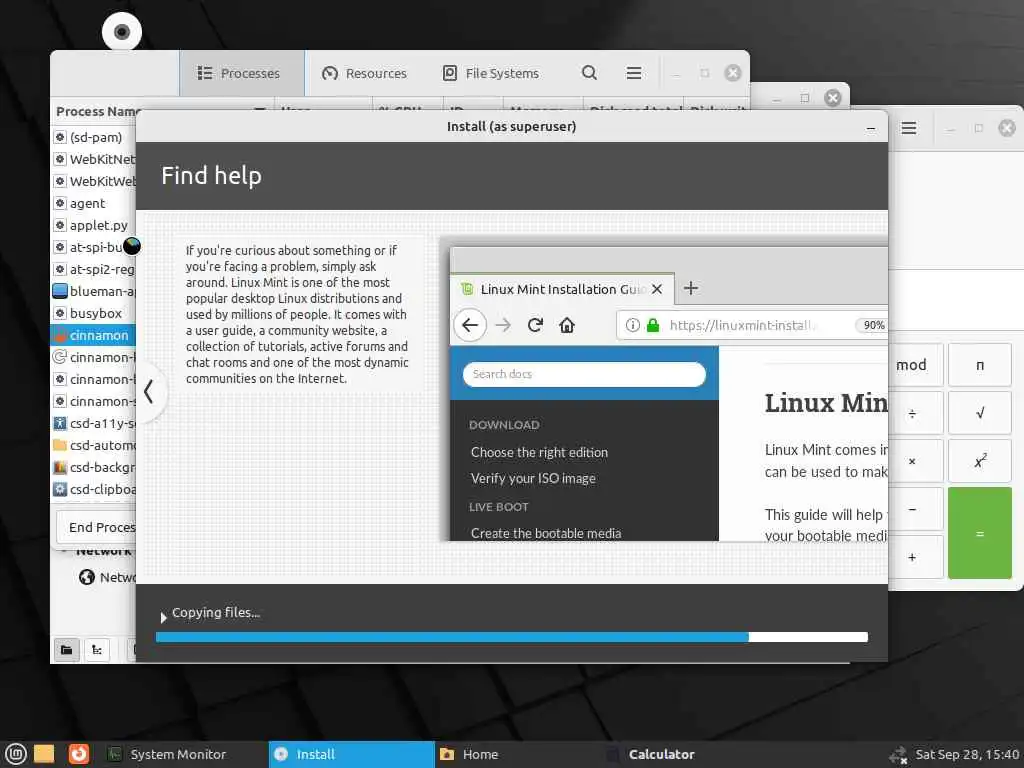Open the Resources tab in System Monitor
1024x768 pixels.
click(364, 73)
